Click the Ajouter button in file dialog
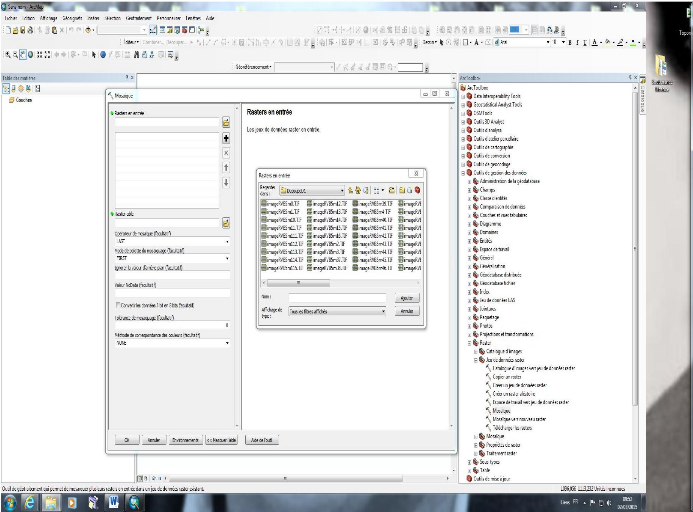693x512 pixels. 406,298
